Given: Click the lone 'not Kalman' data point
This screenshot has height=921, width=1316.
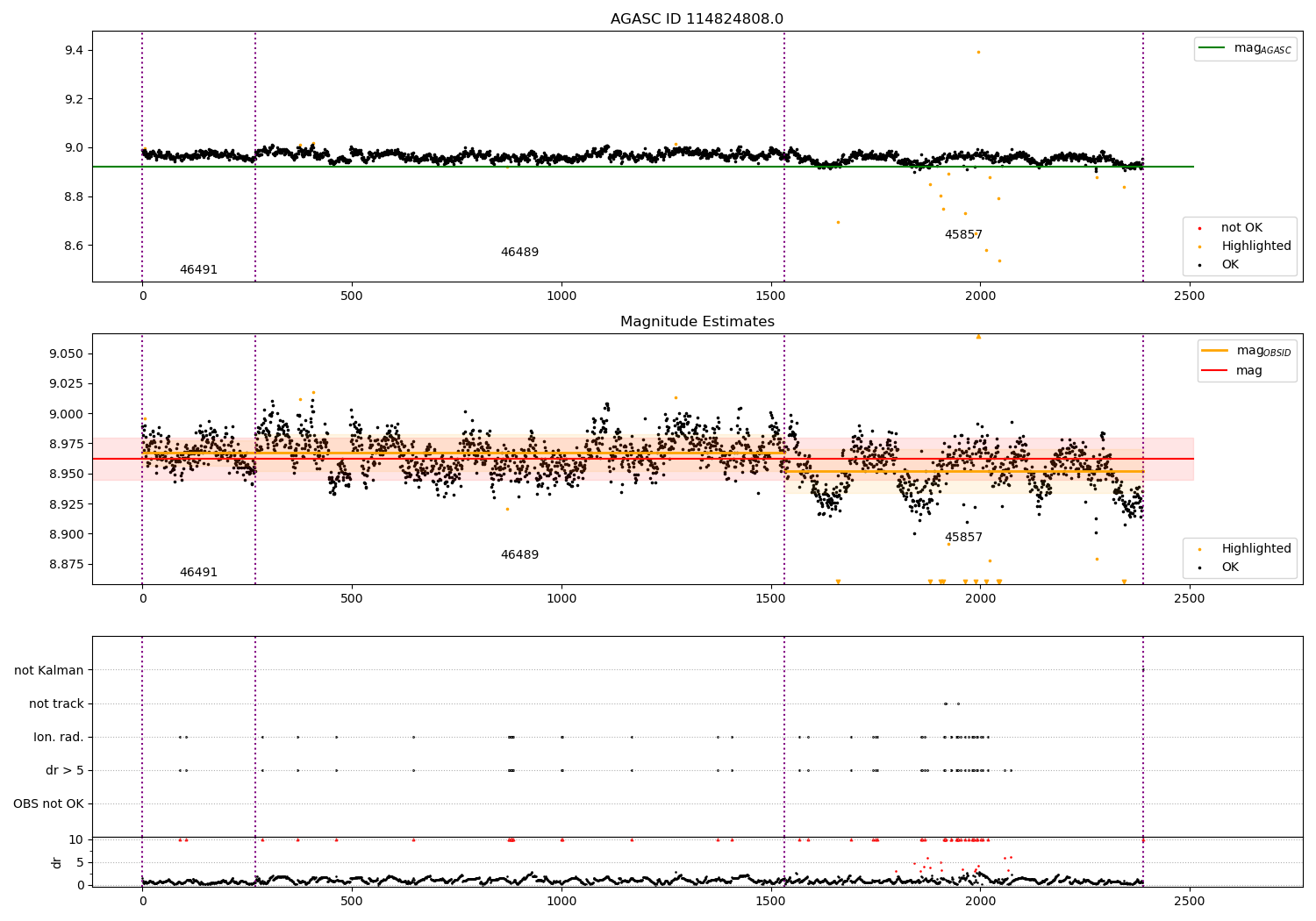Looking at the screenshot, I should coord(1142,670).
